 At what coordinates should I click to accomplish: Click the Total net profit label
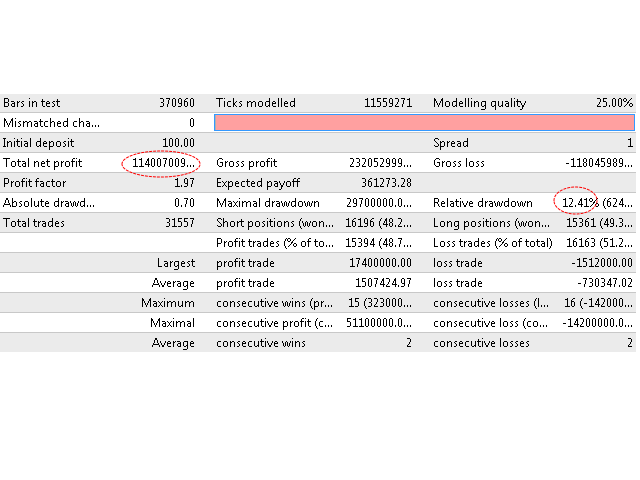pos(42,163)
